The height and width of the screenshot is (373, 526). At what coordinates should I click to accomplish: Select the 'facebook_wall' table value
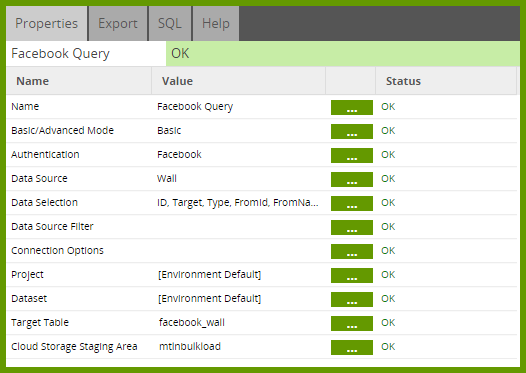(x=192, y=322)
